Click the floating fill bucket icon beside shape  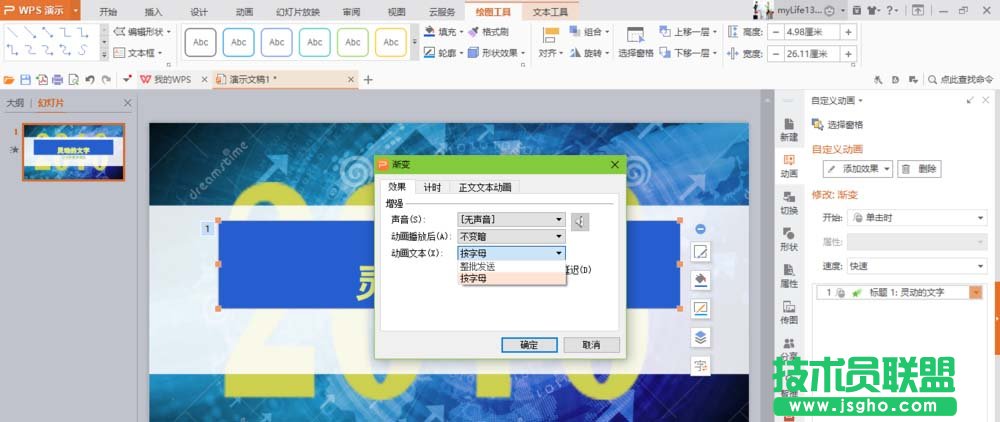(x=700, y=280)
